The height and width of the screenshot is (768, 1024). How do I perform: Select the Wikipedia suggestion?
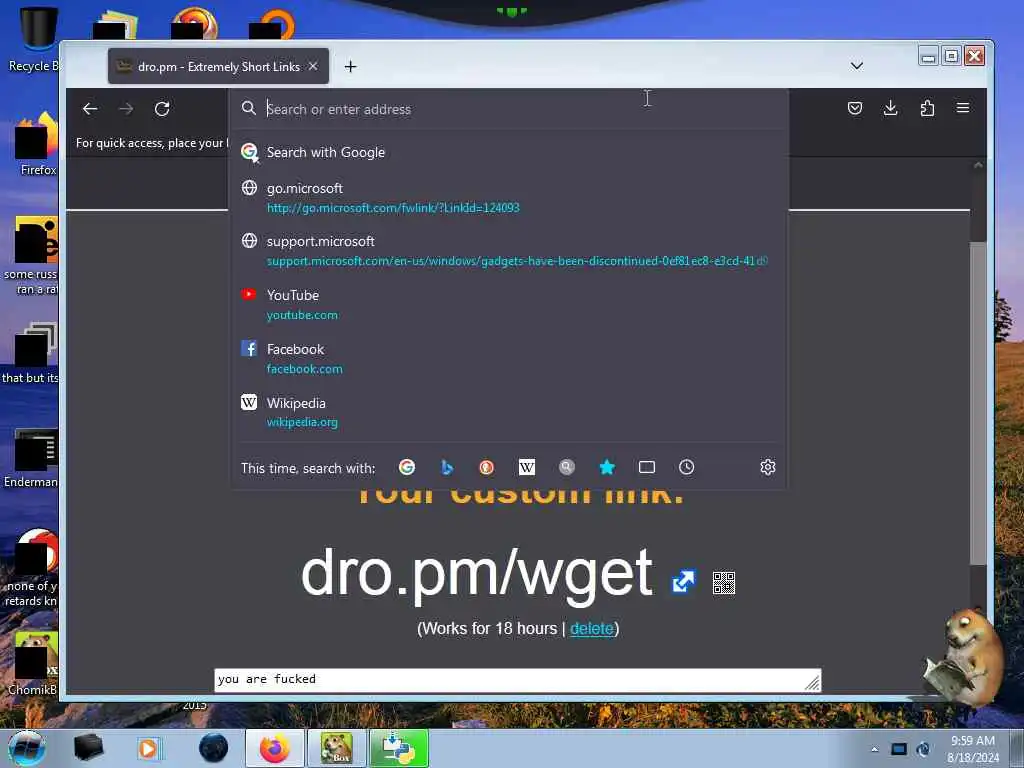(x=508, y=412)
